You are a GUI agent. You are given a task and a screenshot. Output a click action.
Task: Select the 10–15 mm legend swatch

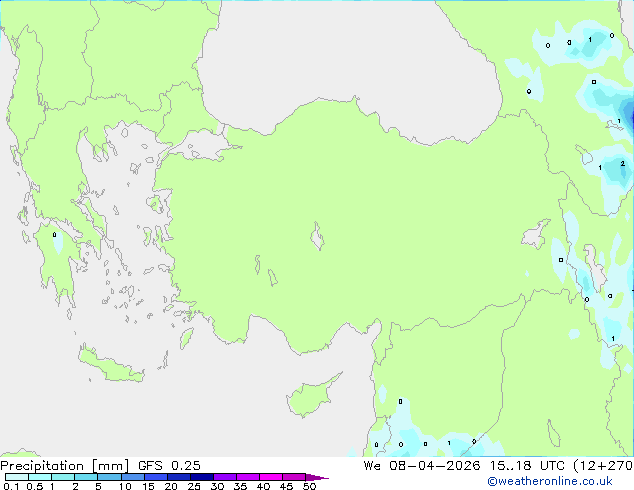coord(132,477)
